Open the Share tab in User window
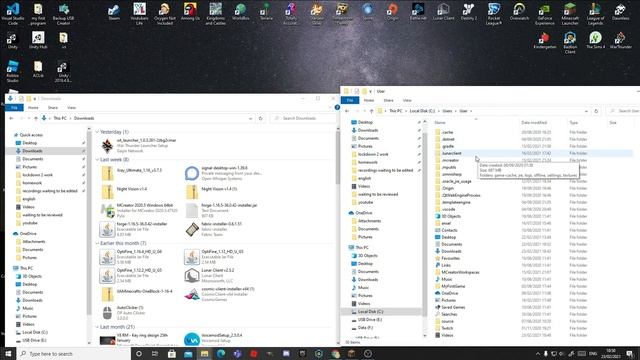 [388, 100]
